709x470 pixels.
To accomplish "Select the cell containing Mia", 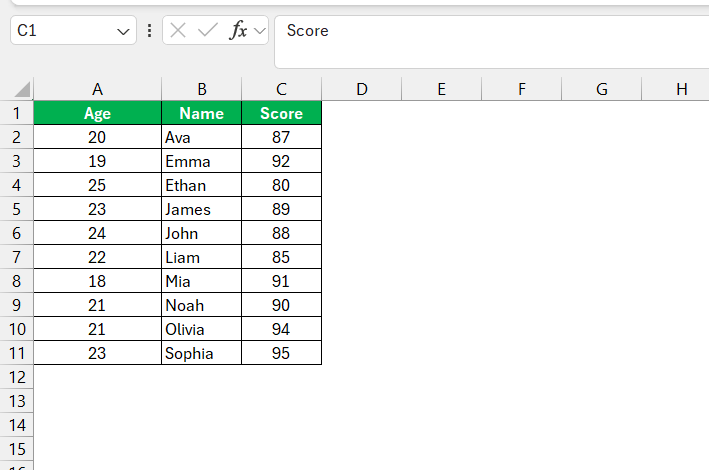I will (202, 281).
